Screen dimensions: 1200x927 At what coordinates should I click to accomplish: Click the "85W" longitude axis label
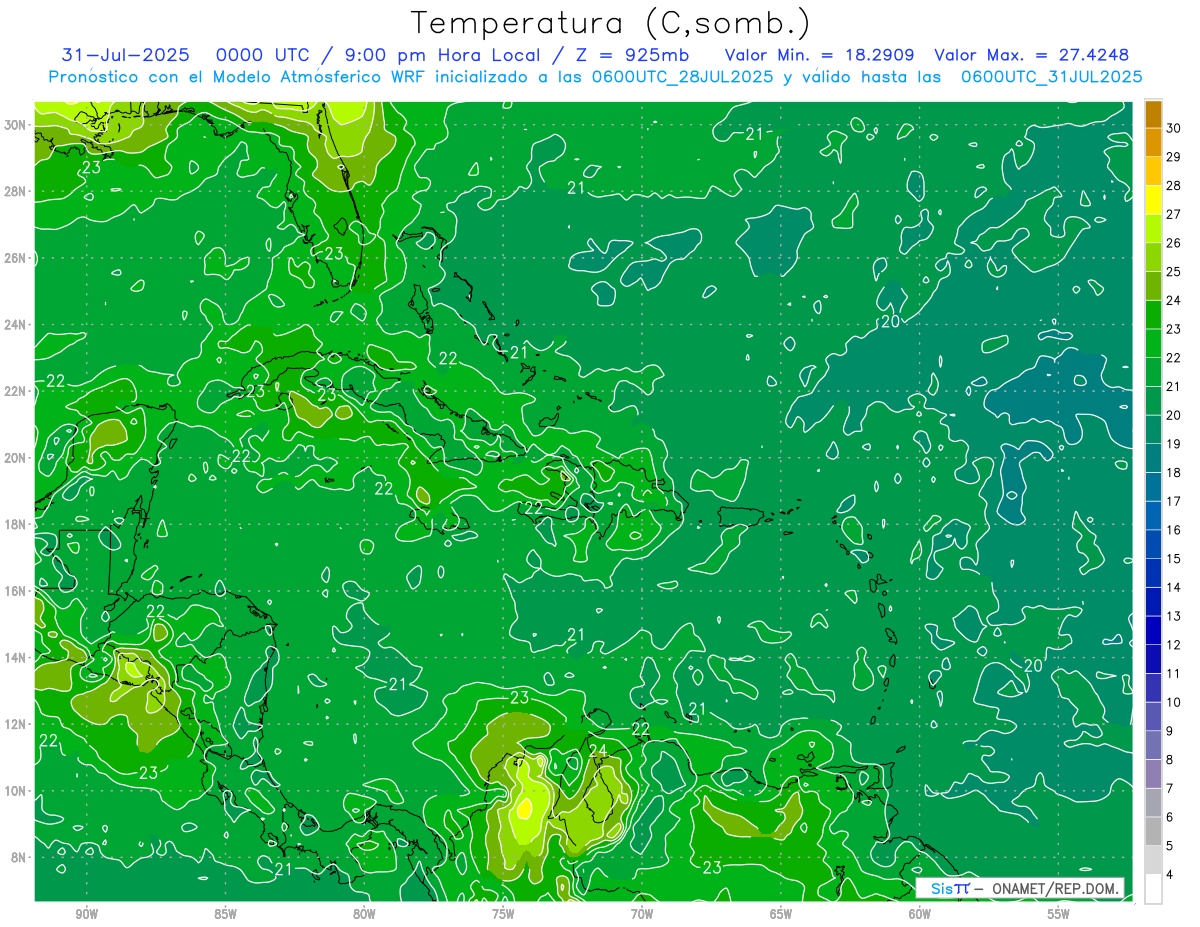tap(226, 914)
